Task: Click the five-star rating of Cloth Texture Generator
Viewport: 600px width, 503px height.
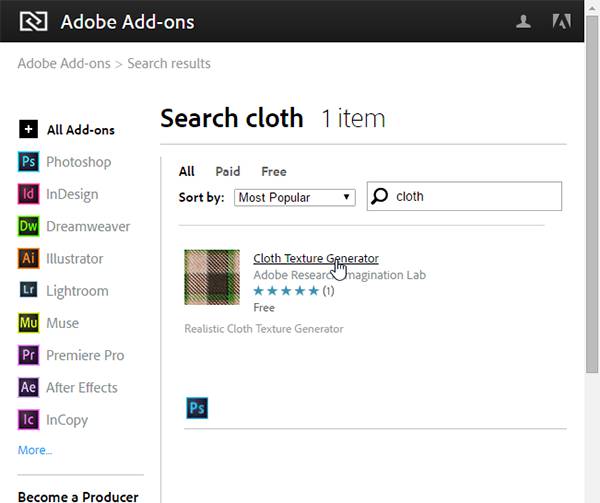Action: pos(286,291)
